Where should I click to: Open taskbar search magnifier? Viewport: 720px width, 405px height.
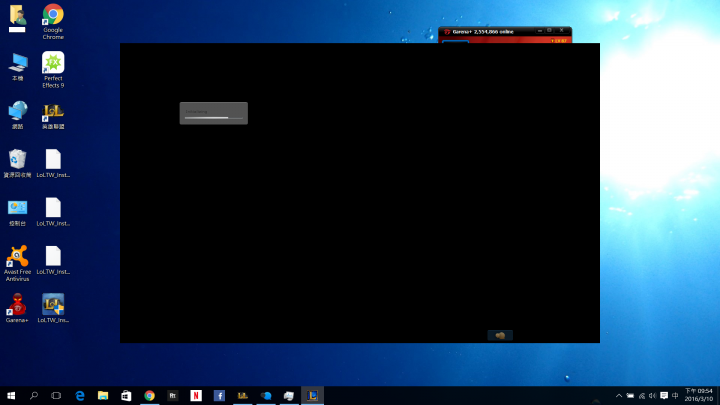click(34, 395)
